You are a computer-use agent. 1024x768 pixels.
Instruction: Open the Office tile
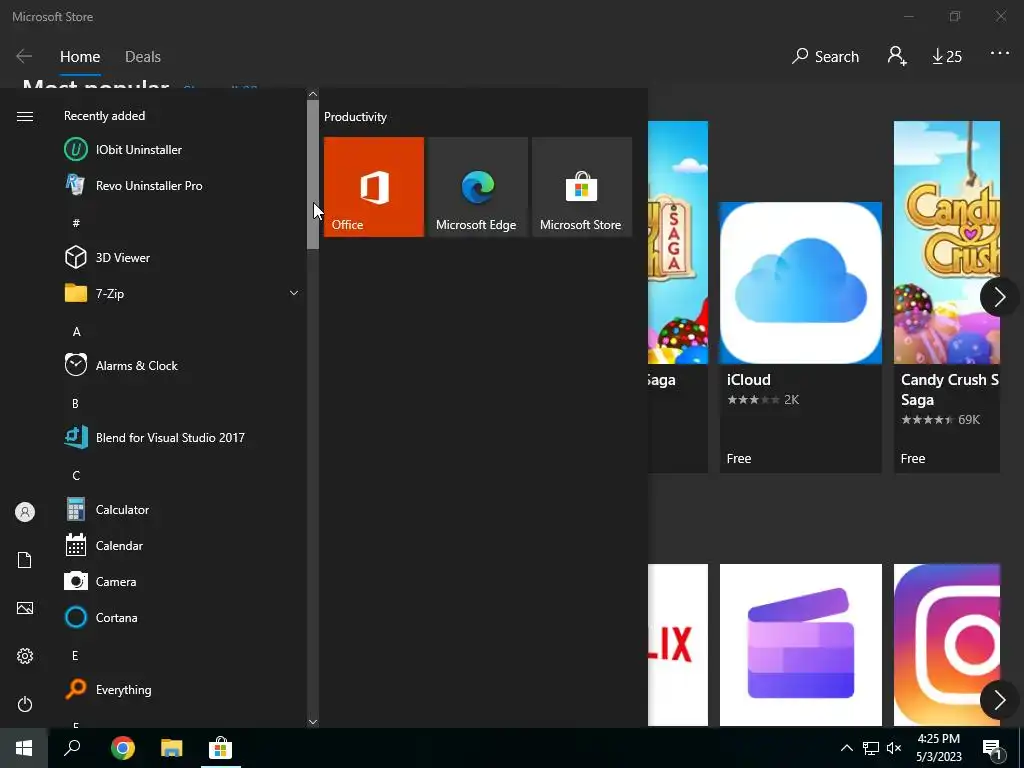tap(374, 187)
